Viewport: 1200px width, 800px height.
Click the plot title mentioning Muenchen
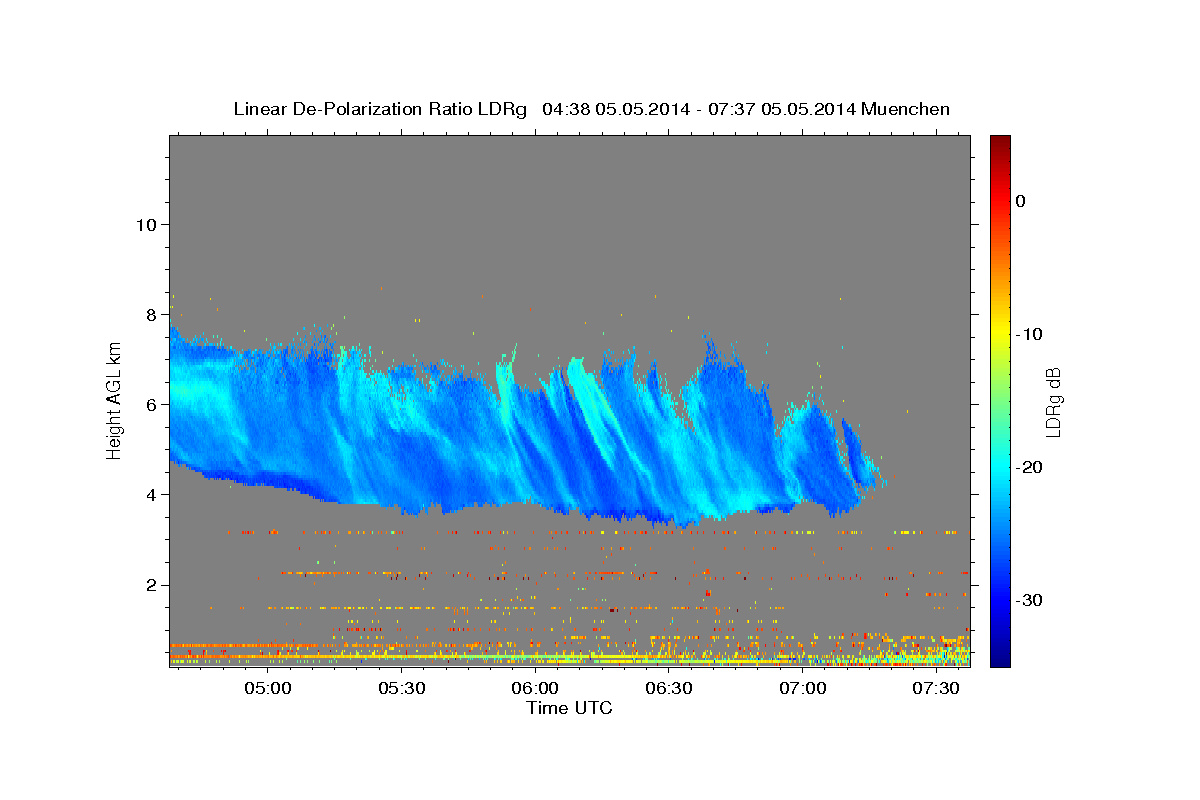click(x=591, y=109)
